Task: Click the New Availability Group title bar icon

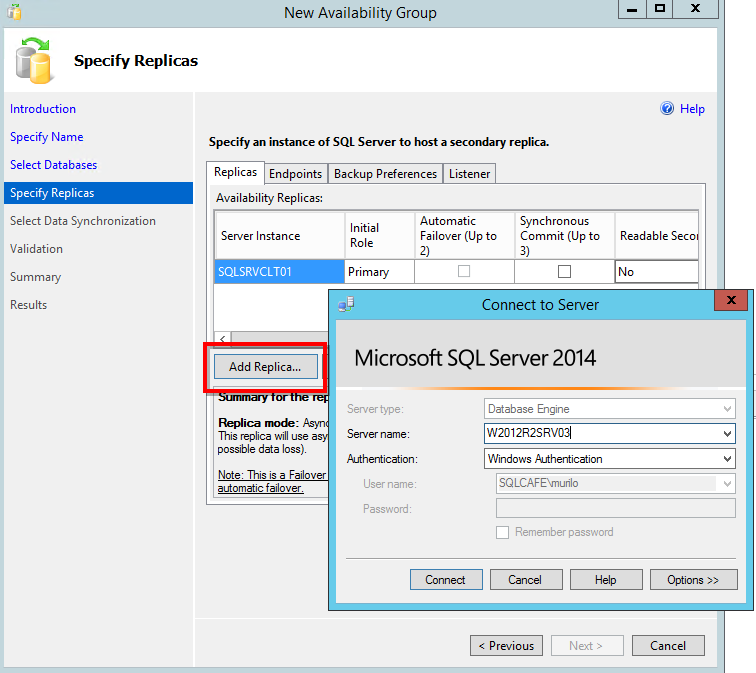Action: click(x=13, y=12)
